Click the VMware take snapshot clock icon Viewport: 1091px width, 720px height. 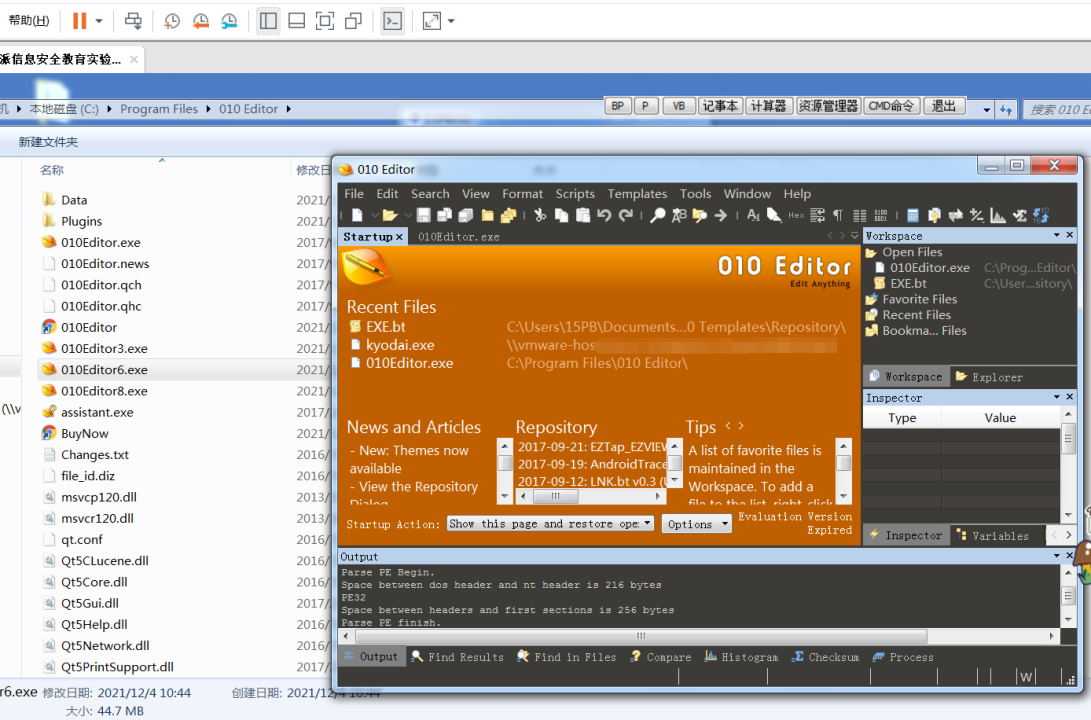pos(172,21)
